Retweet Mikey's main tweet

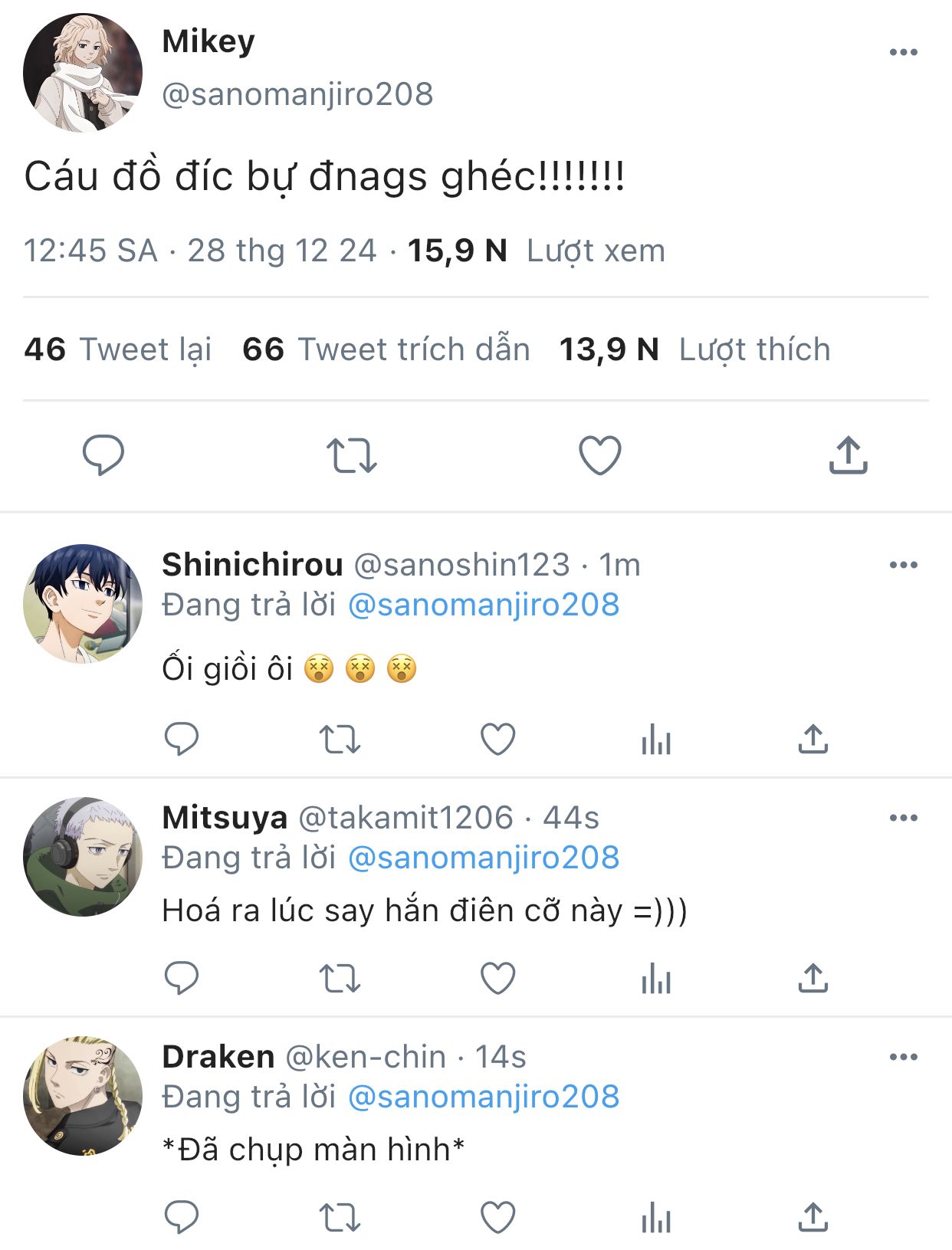[351, 455]
